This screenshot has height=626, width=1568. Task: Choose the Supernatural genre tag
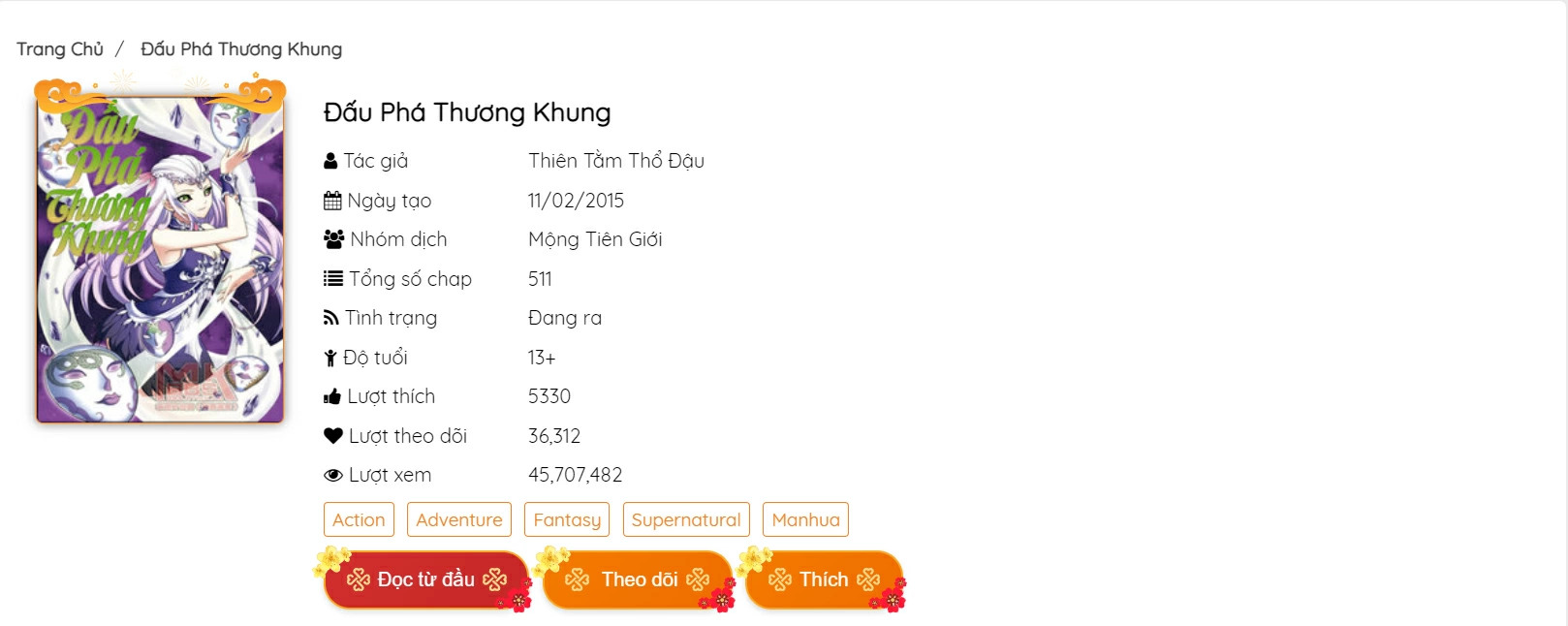[x=686, y=519]
